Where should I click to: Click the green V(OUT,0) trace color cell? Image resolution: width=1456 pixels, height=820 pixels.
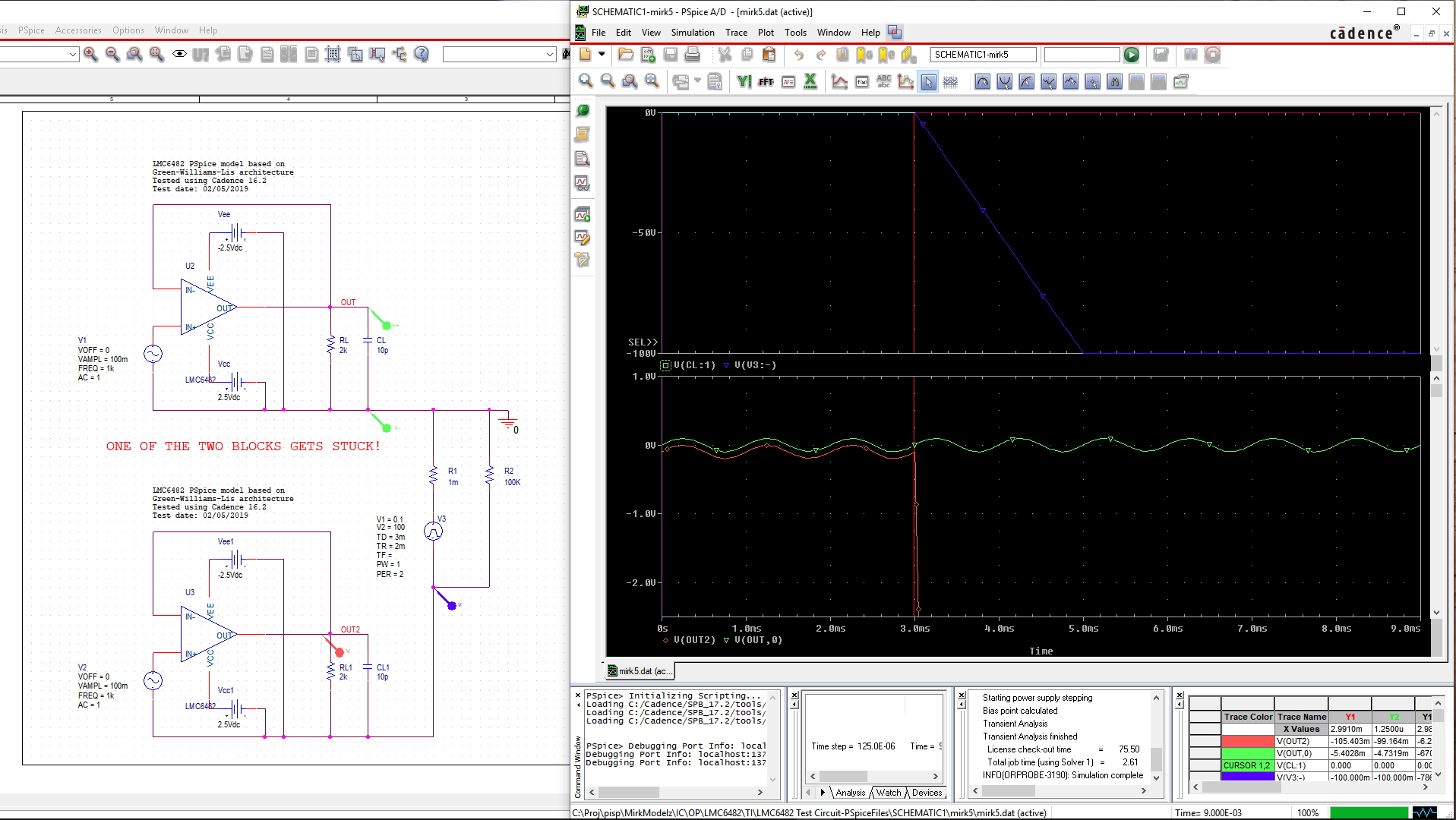(1247, 753)
